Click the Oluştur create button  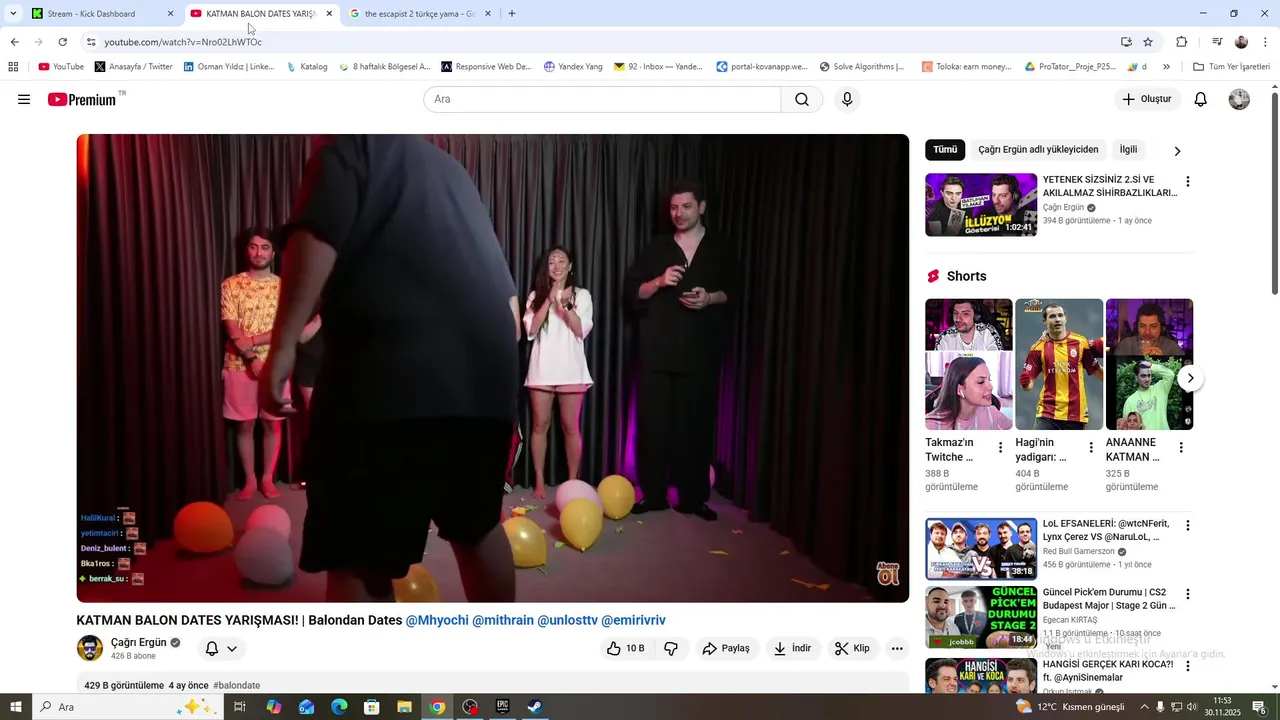point(1147,99)
